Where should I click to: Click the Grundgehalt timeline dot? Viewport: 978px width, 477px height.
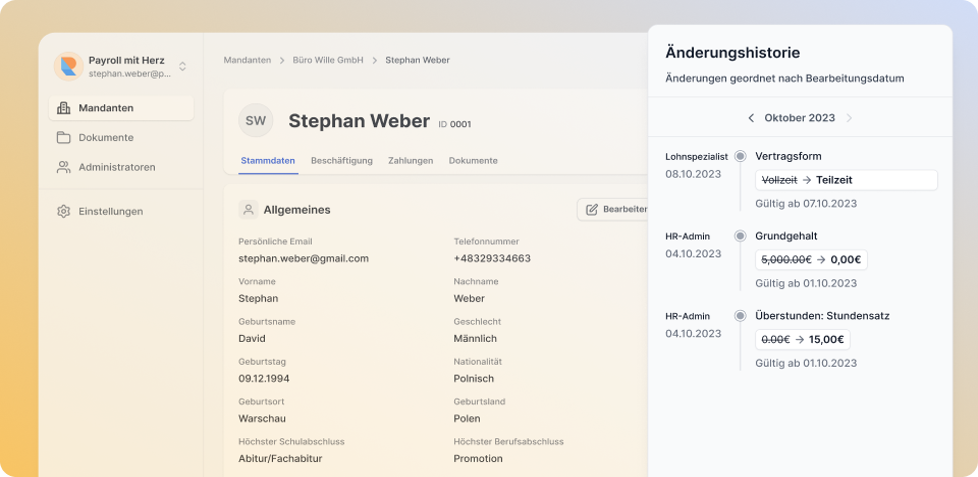[740, 236]
